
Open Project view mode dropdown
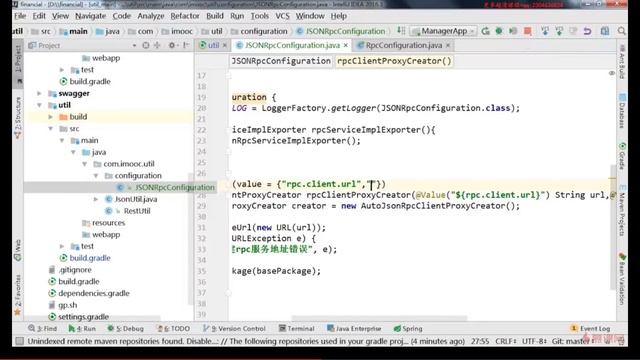[134, 46]
